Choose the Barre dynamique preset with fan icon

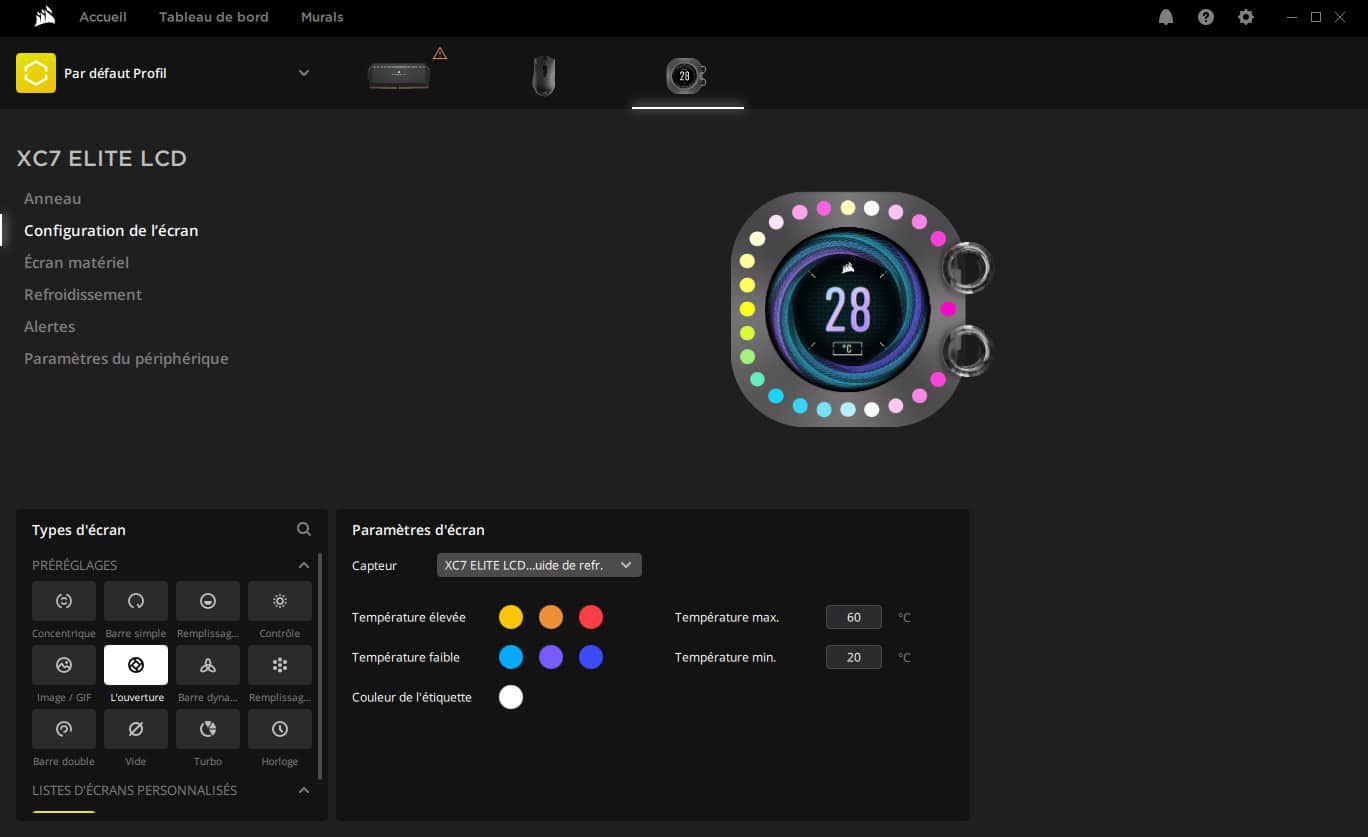click(x=208, y=665)
